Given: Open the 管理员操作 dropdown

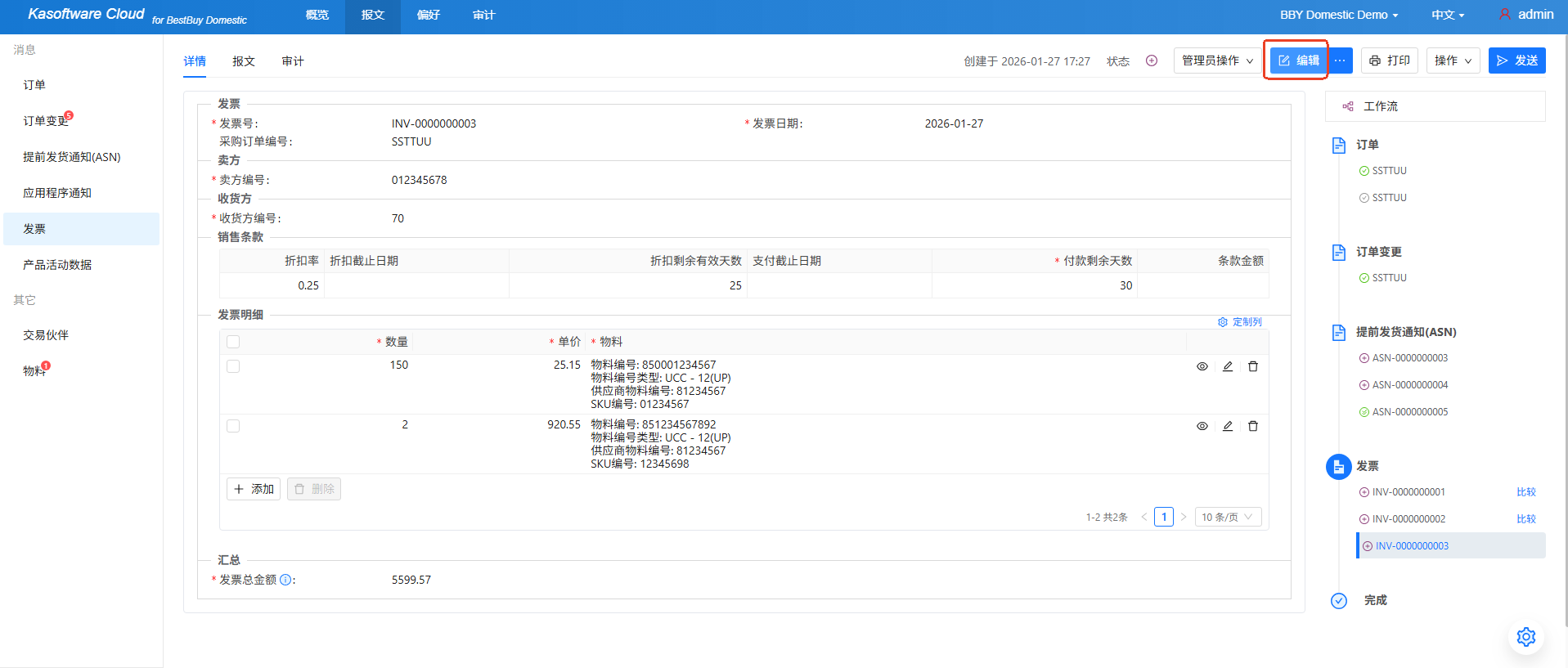Looking at the screenshot, I should pyautogui.click(x=1217, y=61).
